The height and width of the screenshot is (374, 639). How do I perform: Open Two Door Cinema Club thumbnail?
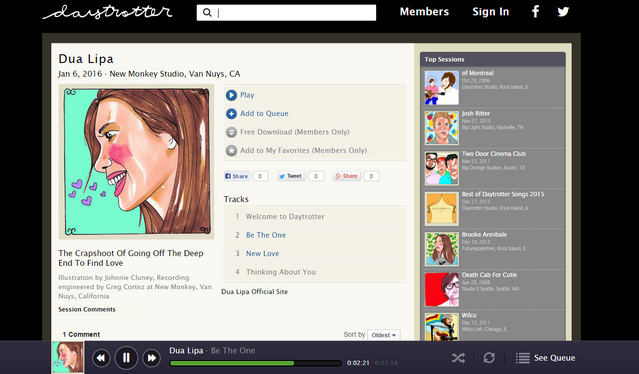[x=441, y=169]
